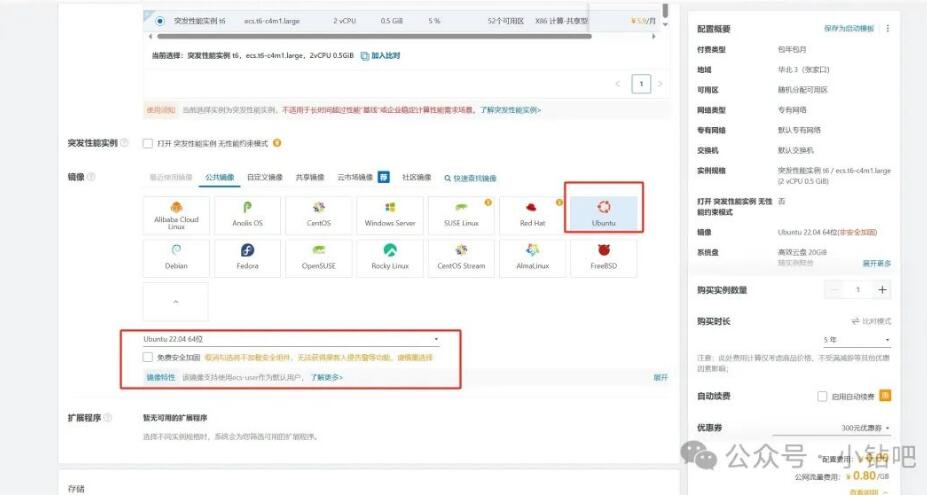Screen dimensions: 927x499
Task: Click 展开更多 in the configuration summary
Action: (876, 263)
